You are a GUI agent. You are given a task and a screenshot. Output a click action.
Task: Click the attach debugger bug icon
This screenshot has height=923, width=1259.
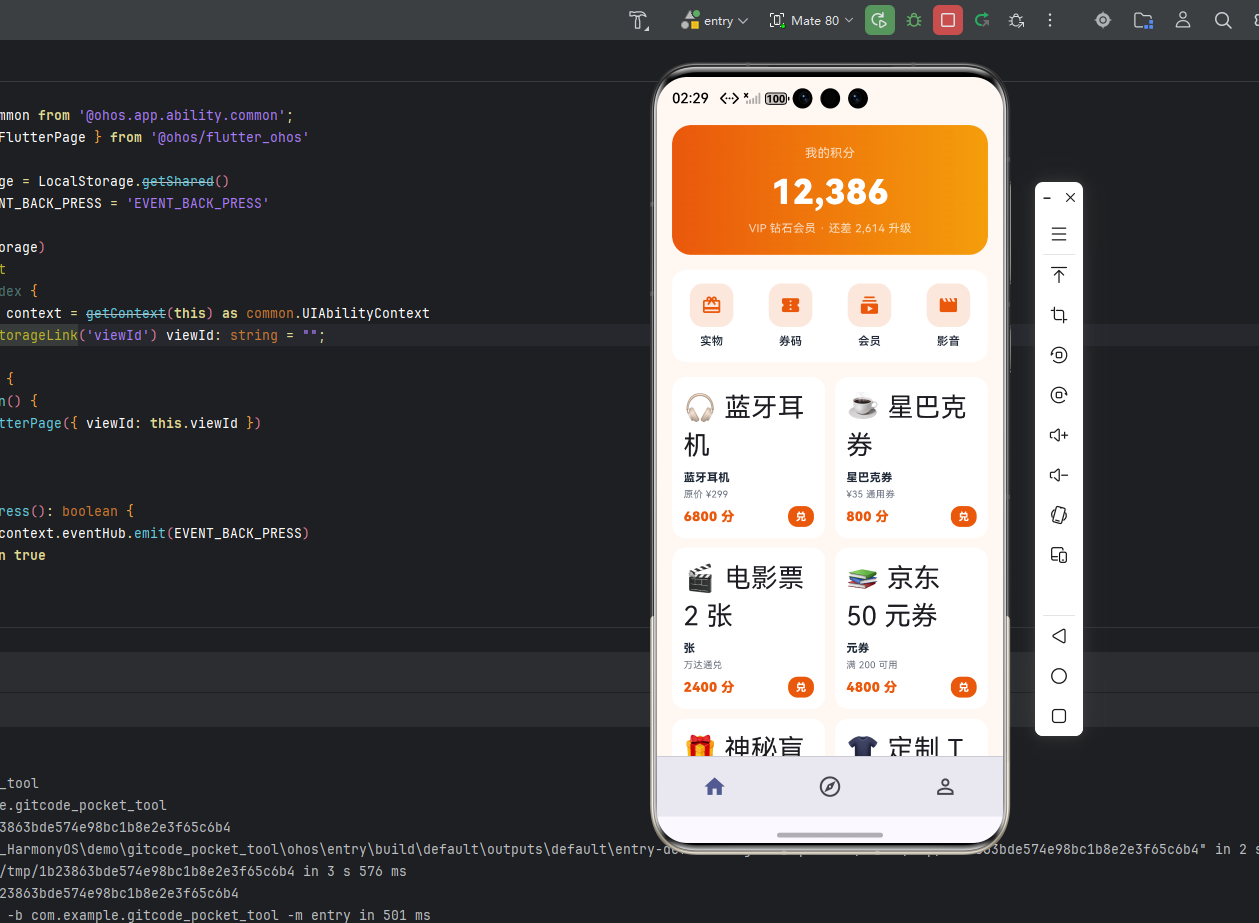1016,20
